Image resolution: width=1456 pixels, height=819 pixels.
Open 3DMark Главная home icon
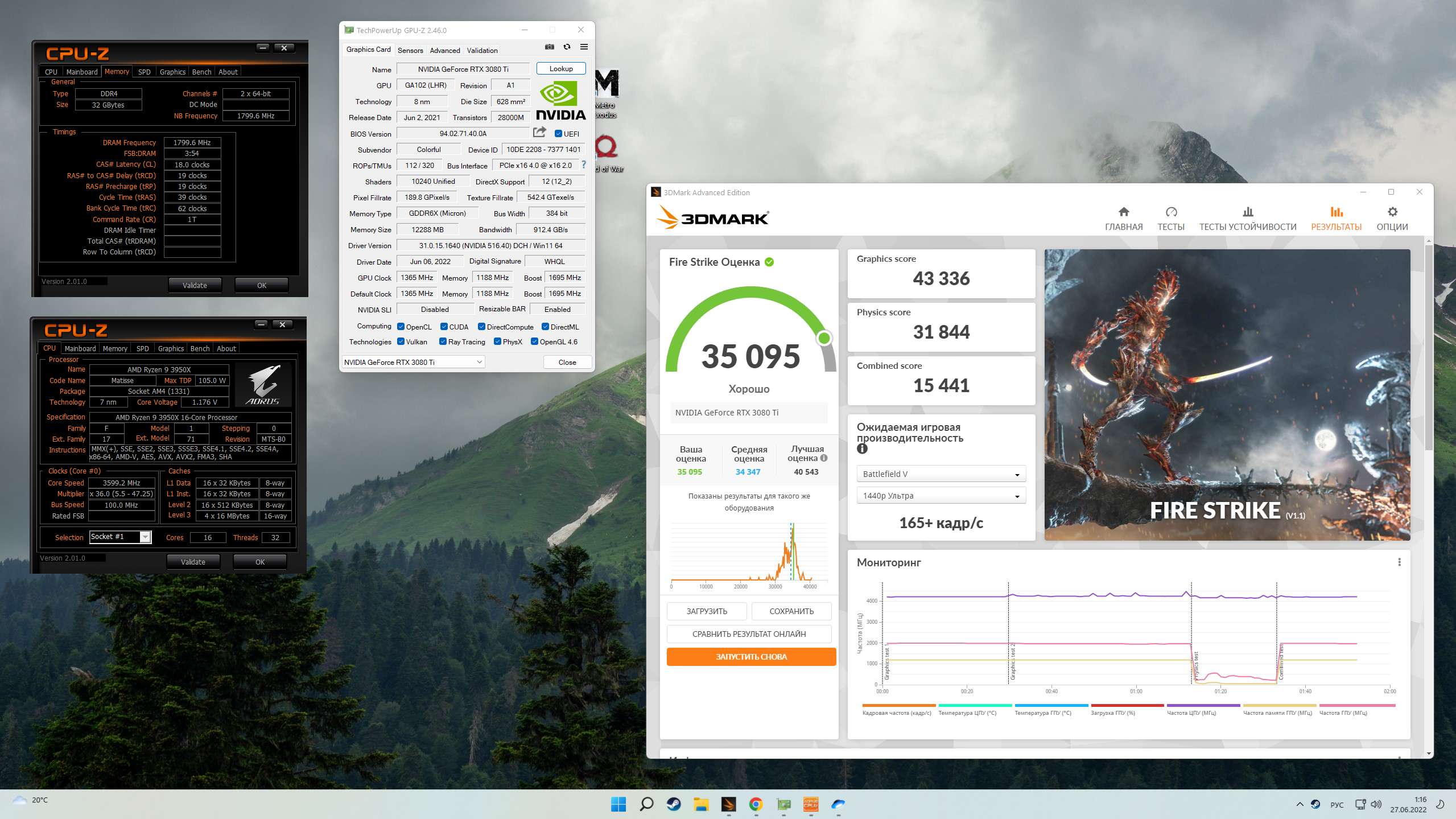click(x=1123, y=212)
